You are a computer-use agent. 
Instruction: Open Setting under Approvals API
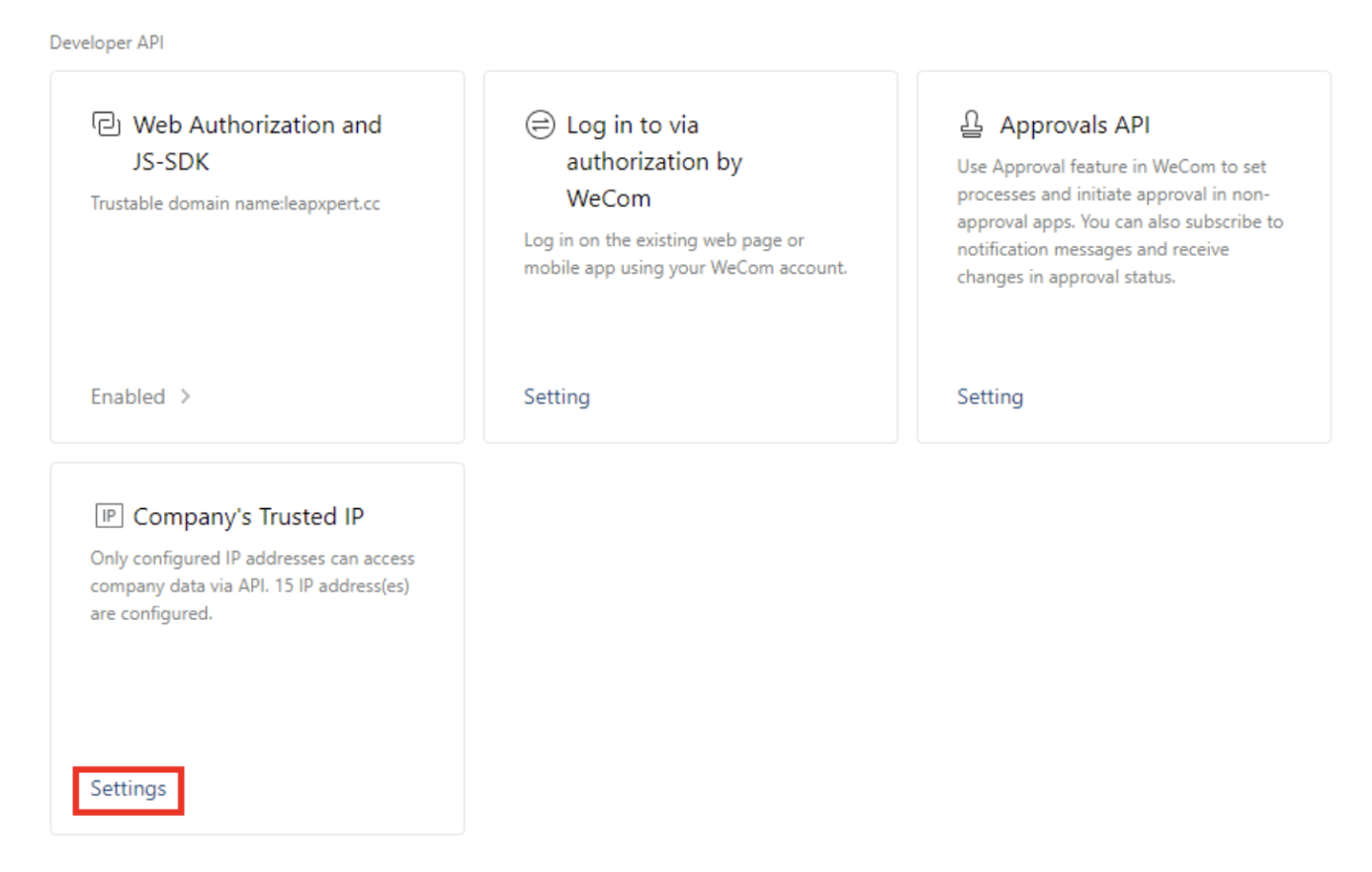point(989,396)
